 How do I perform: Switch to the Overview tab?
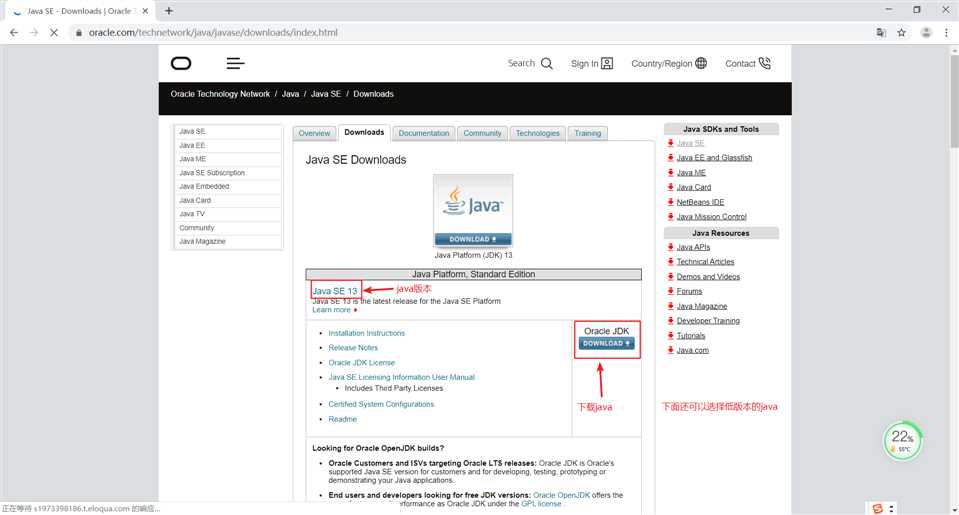point(314,133)
